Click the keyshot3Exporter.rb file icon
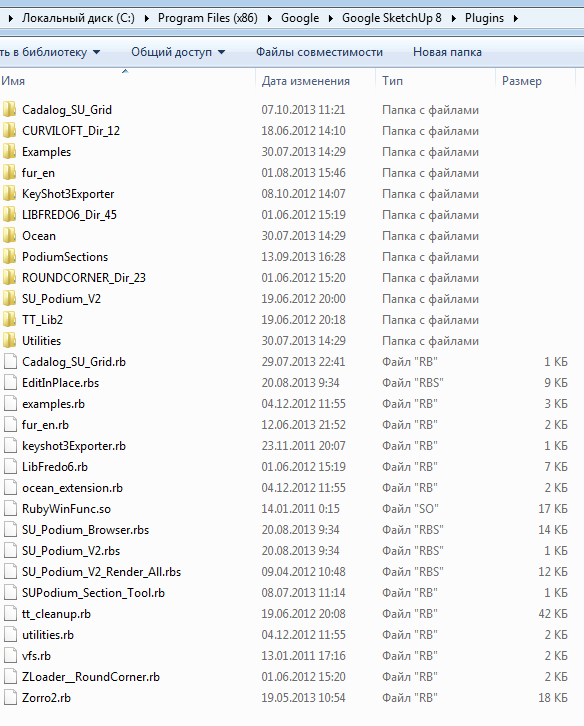The image size is (584, 726). coord(10,445)
